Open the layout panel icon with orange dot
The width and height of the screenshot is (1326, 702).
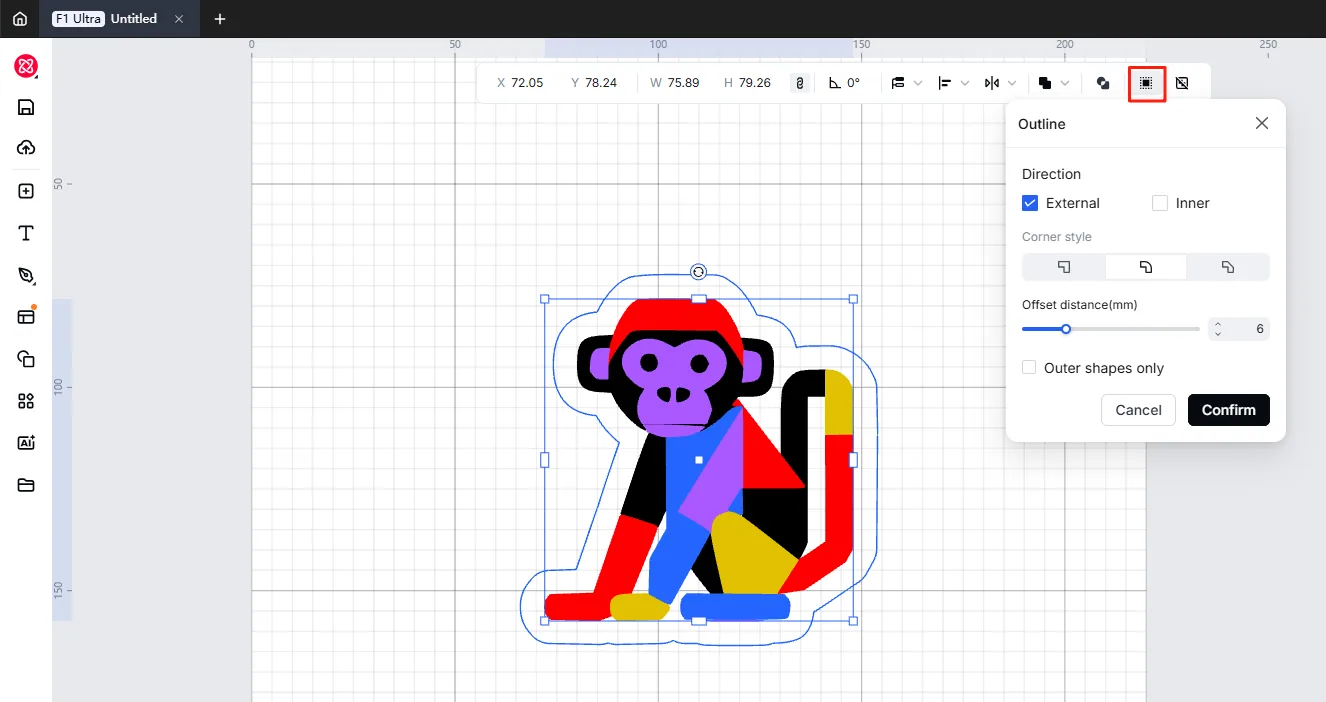click(26, 316)
